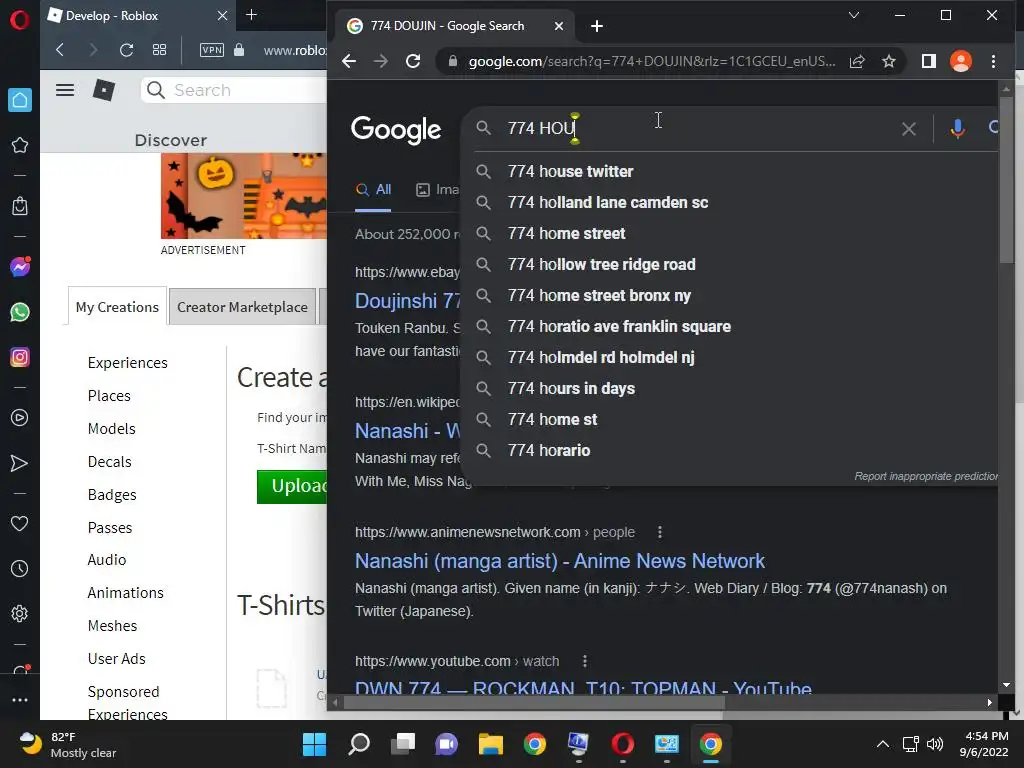
Task: Close the 774 DOUJIN Google Search tab
Action: point(558,26)
